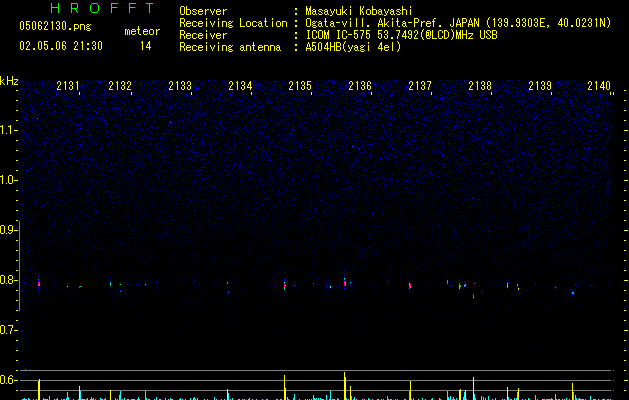Click the A504HB(yagi 4el) antenna text

tap(353, 47)
